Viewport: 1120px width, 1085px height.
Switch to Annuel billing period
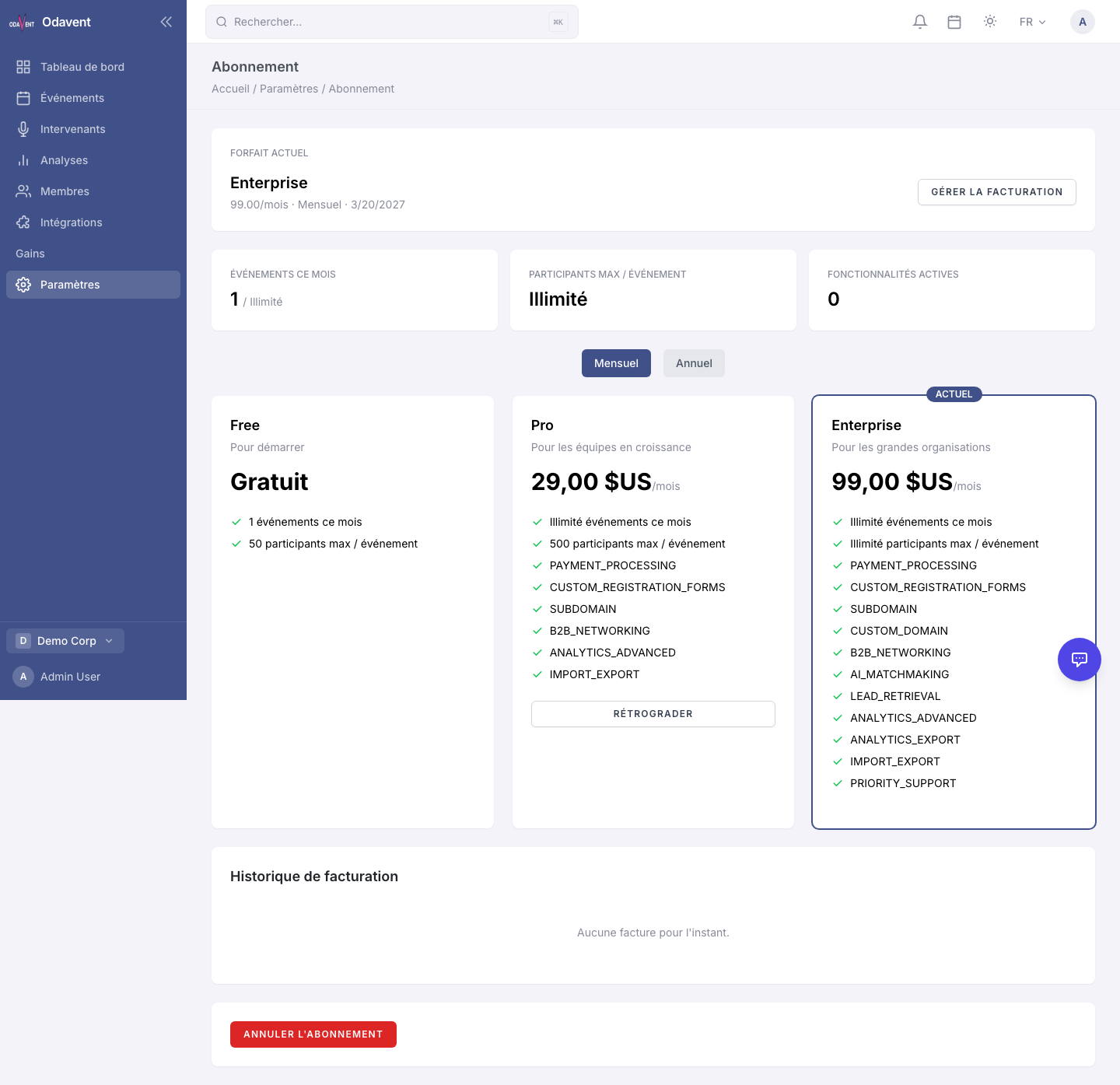pos(694,363)
